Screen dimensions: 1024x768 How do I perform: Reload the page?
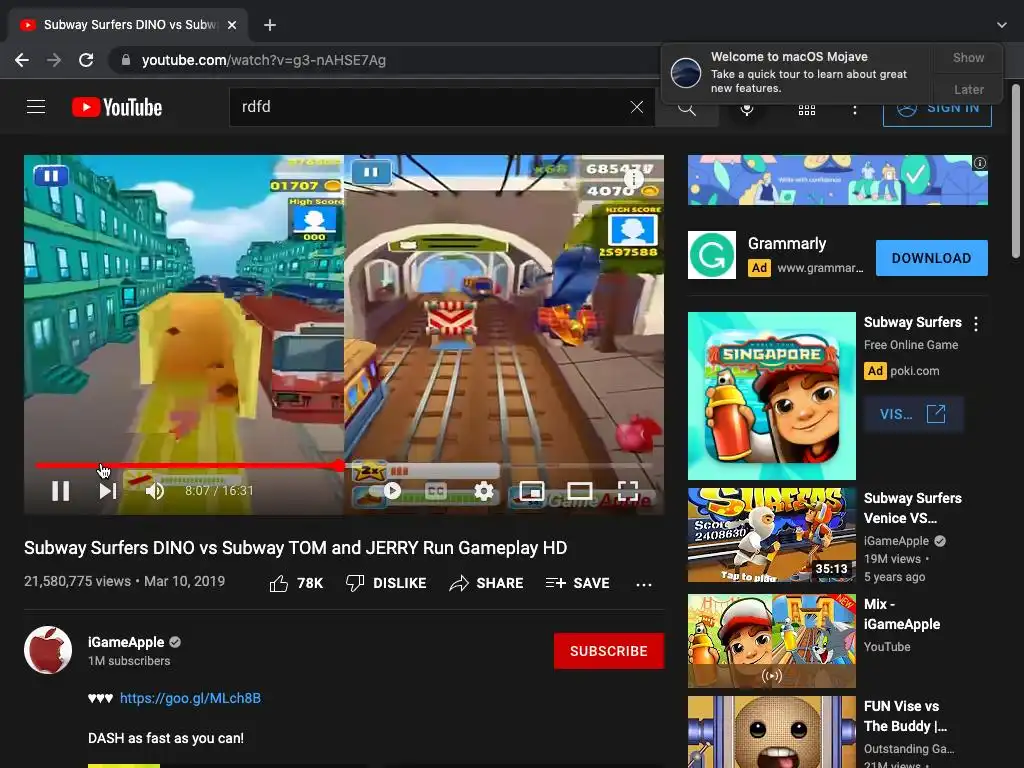pos(86,60)
